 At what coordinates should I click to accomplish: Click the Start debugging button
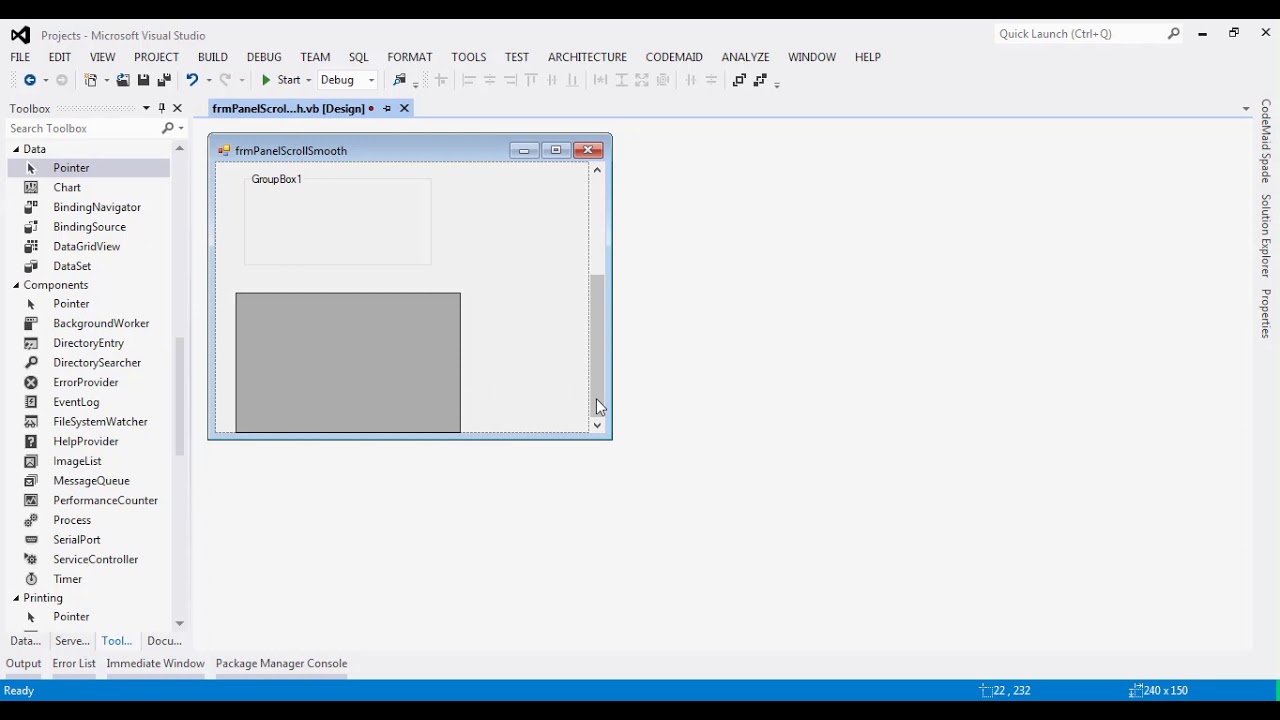coord(280,80)
